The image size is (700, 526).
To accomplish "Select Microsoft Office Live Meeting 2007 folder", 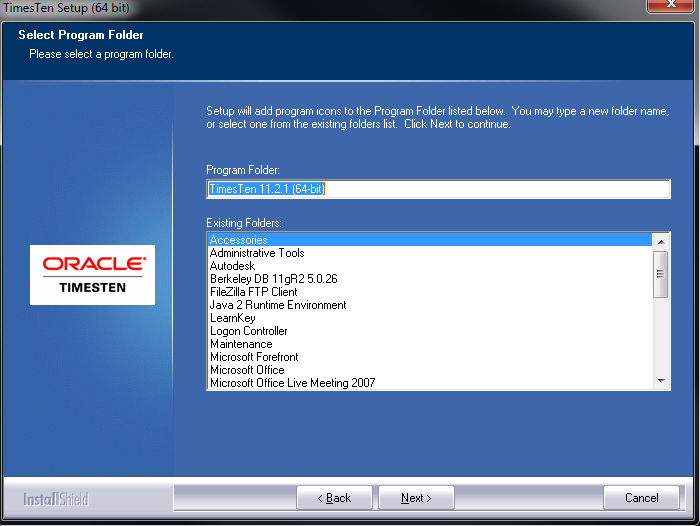I will [430, 383].
